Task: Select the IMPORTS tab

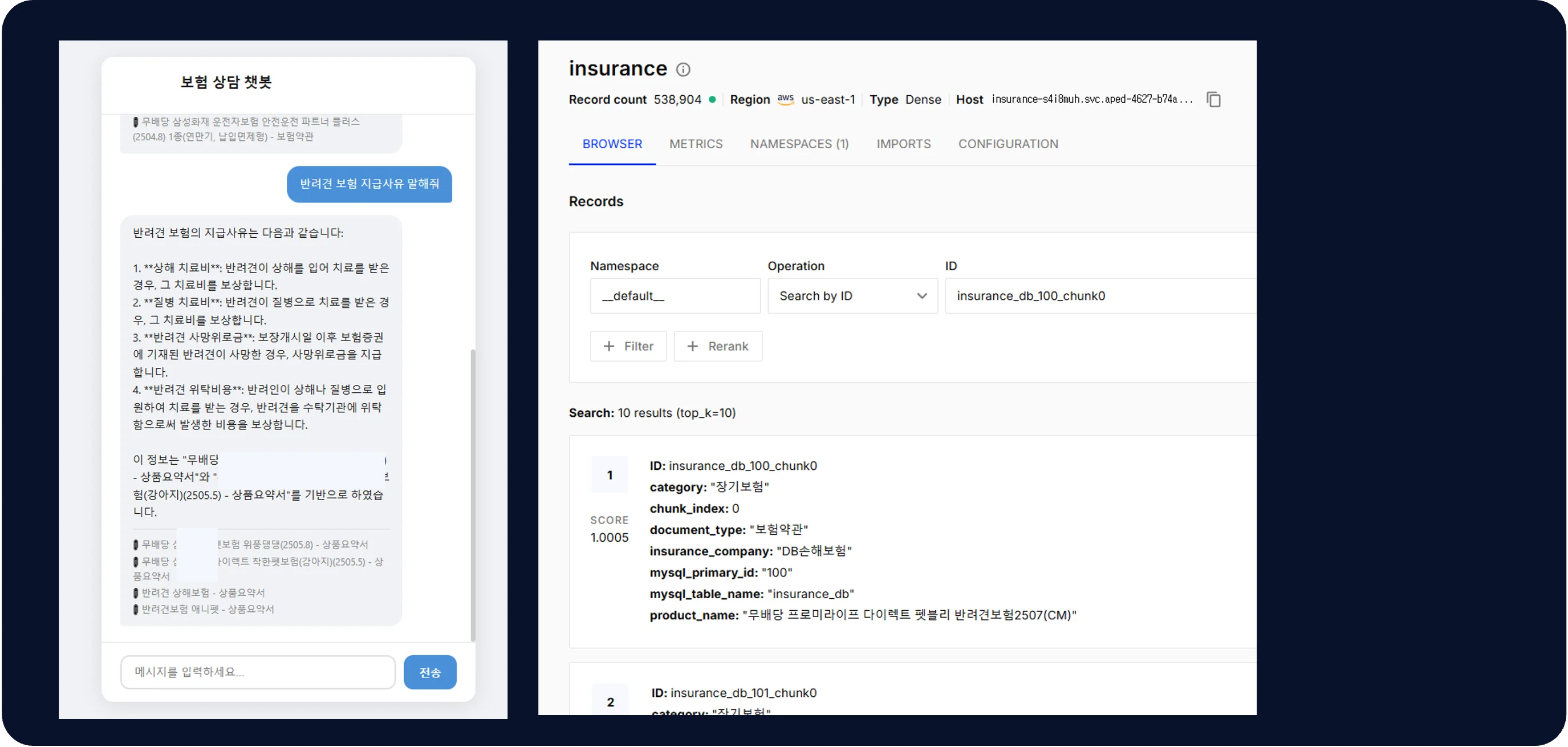Action: 903,144
